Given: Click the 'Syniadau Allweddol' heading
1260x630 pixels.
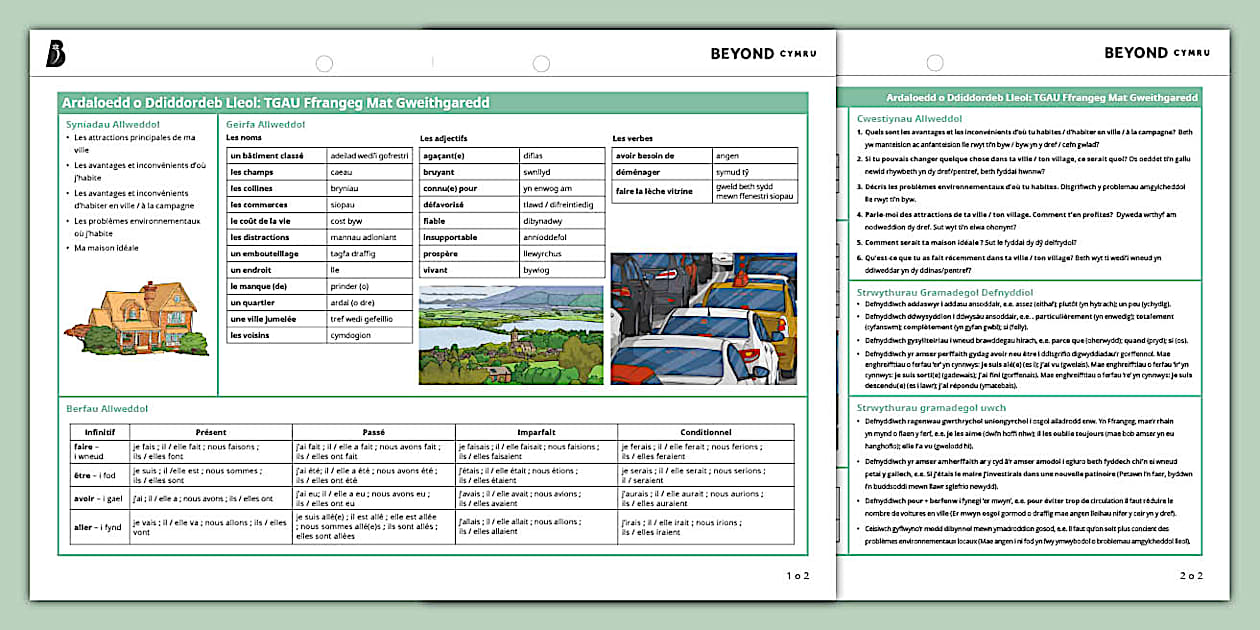Looking at the screenshot, I should (x=107, y=124).
